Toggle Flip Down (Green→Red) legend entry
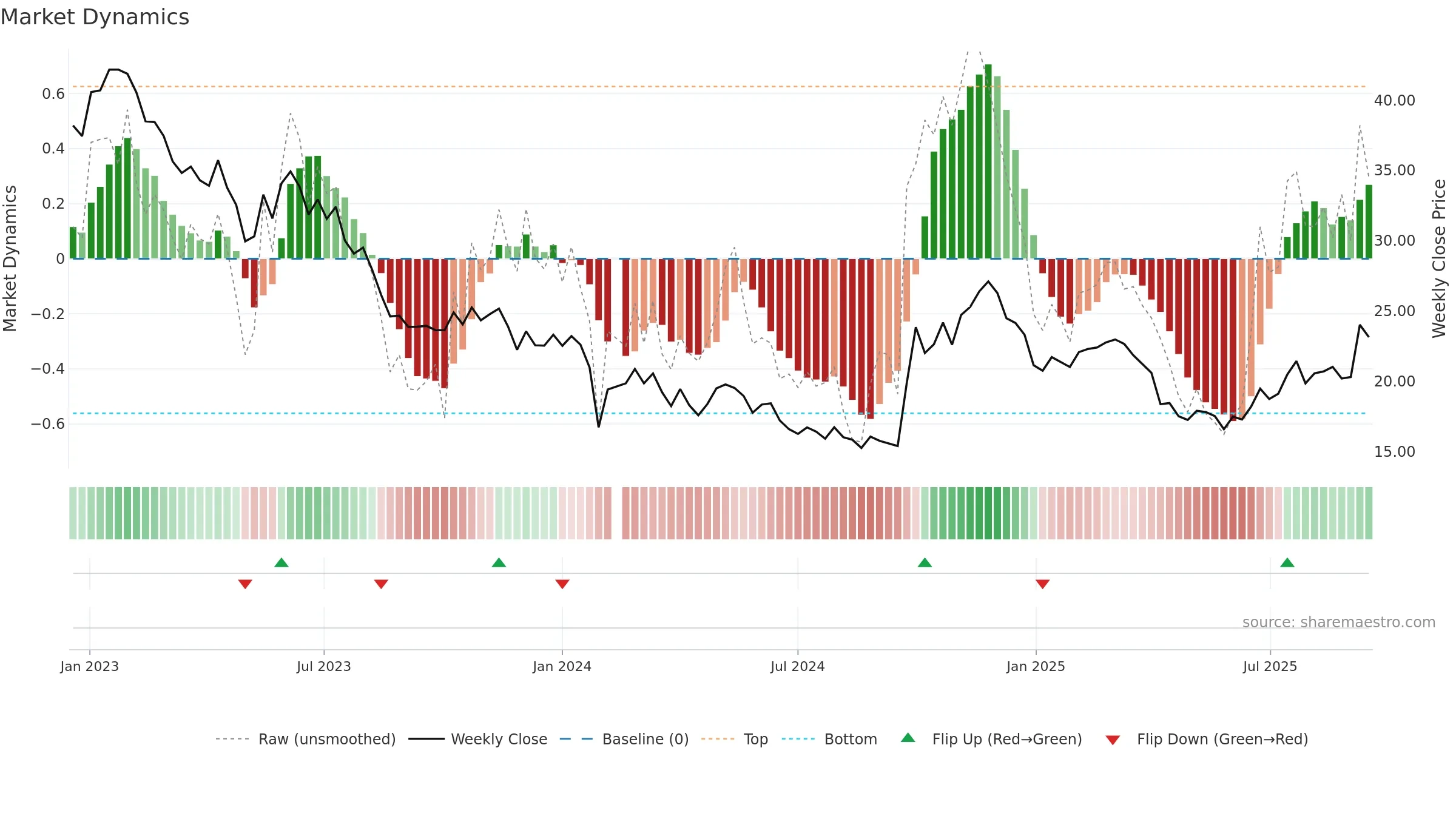This screenshot has width=1456, height=819. coord(1207,739)
